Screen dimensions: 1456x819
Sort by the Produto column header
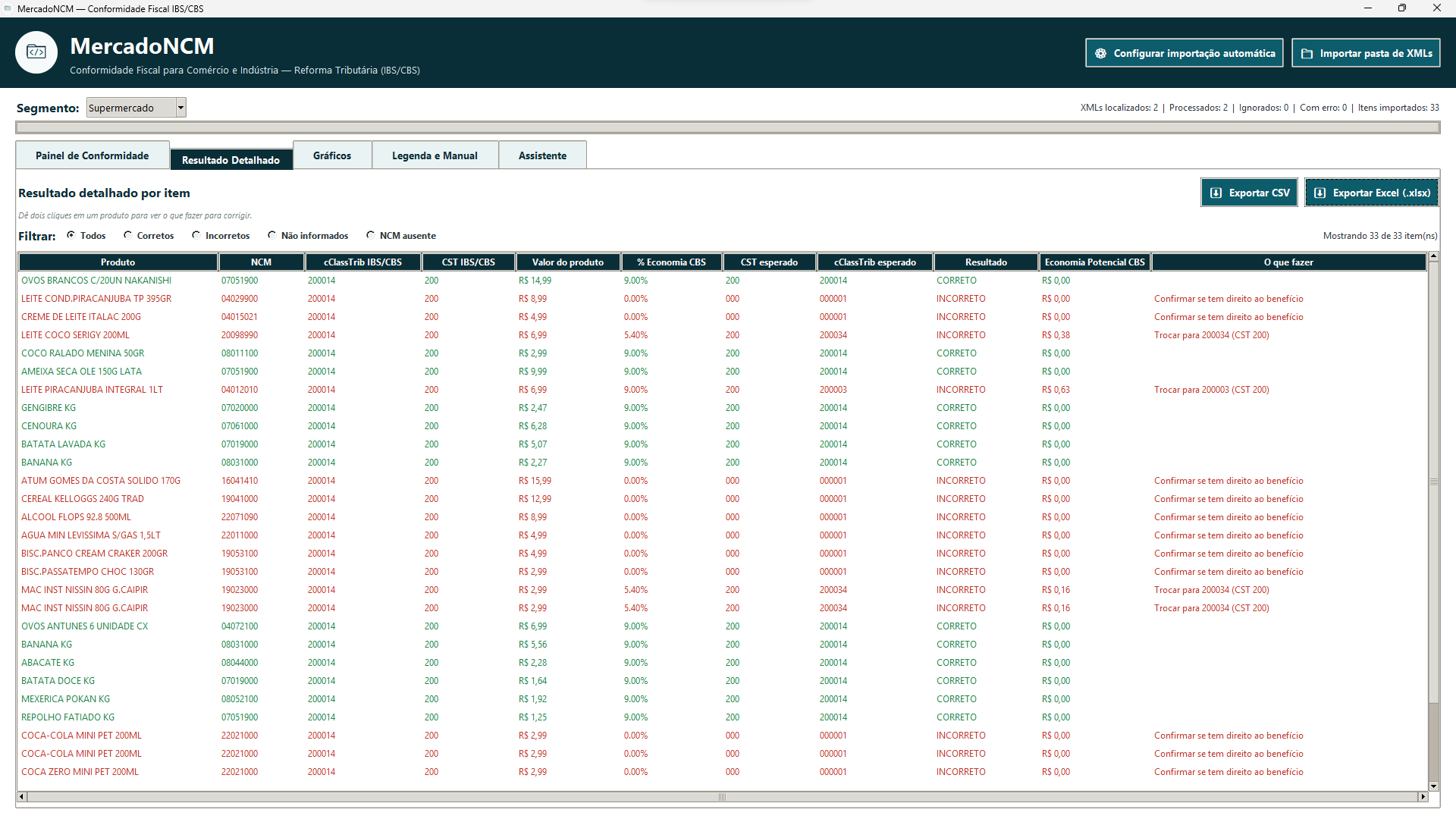(118, 262)
